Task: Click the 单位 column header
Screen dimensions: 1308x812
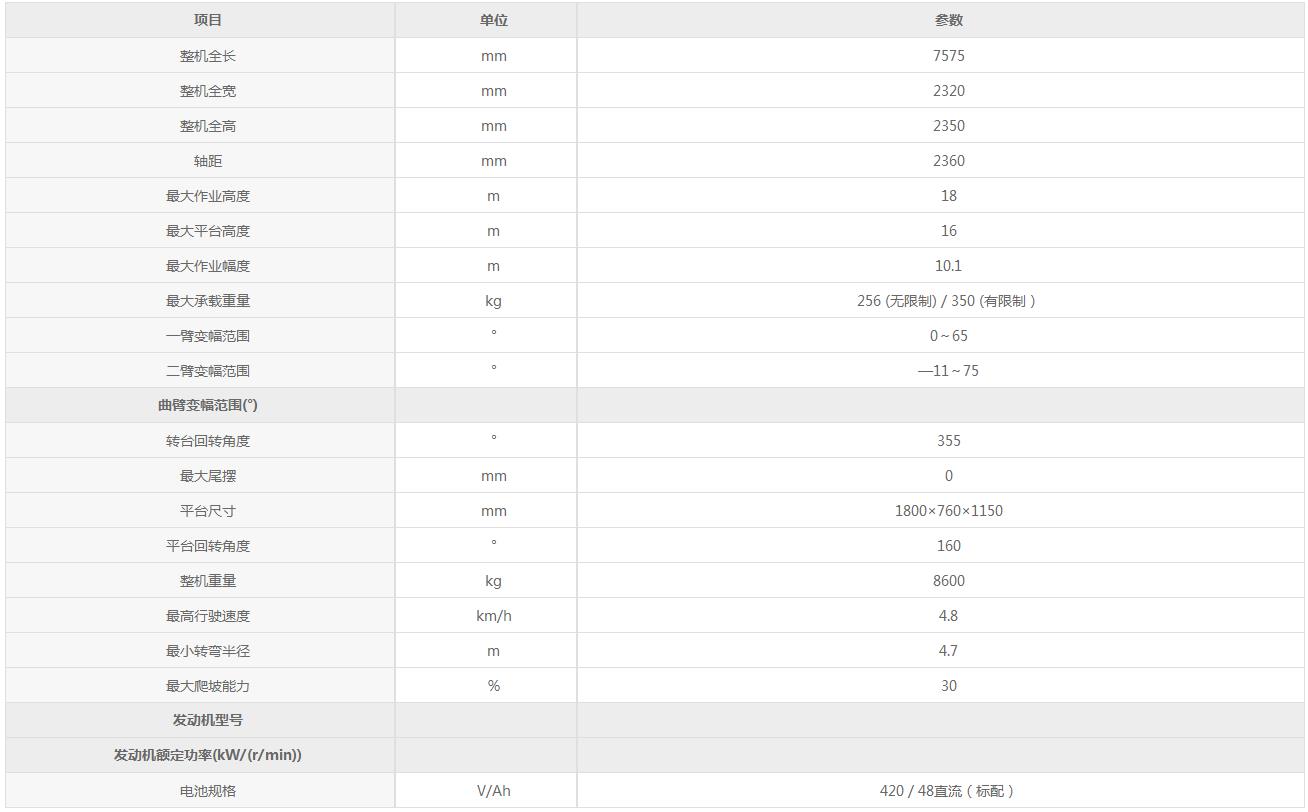Action: click(x=494, y=20)
